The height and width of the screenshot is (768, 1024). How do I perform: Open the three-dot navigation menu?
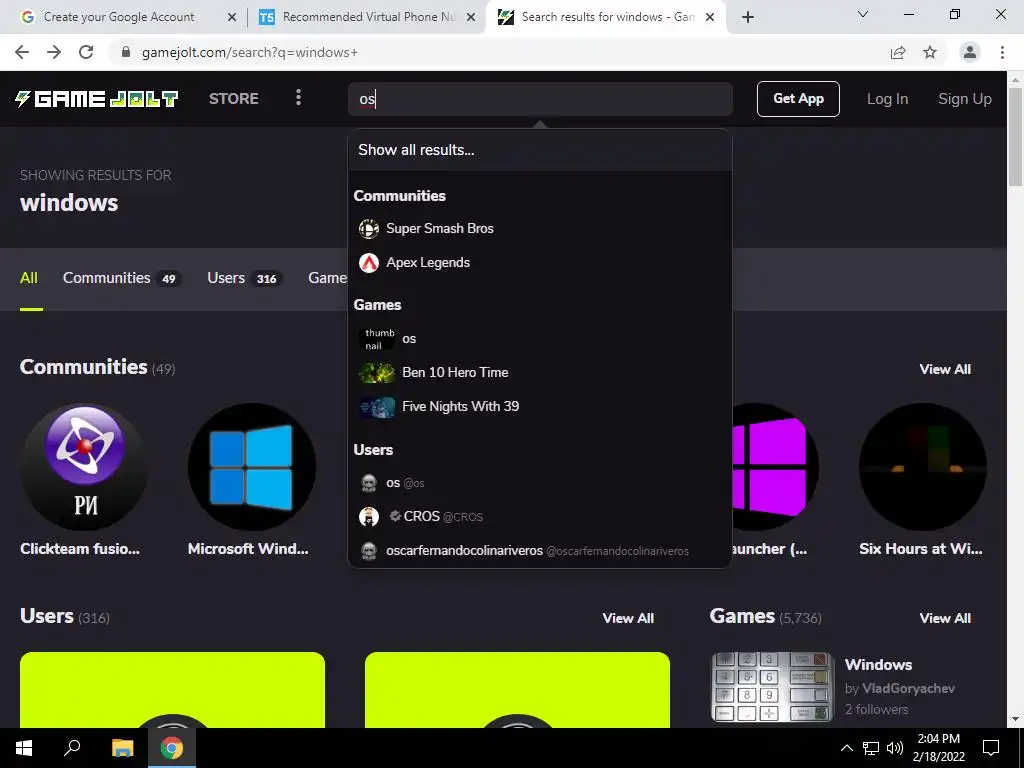298,98
